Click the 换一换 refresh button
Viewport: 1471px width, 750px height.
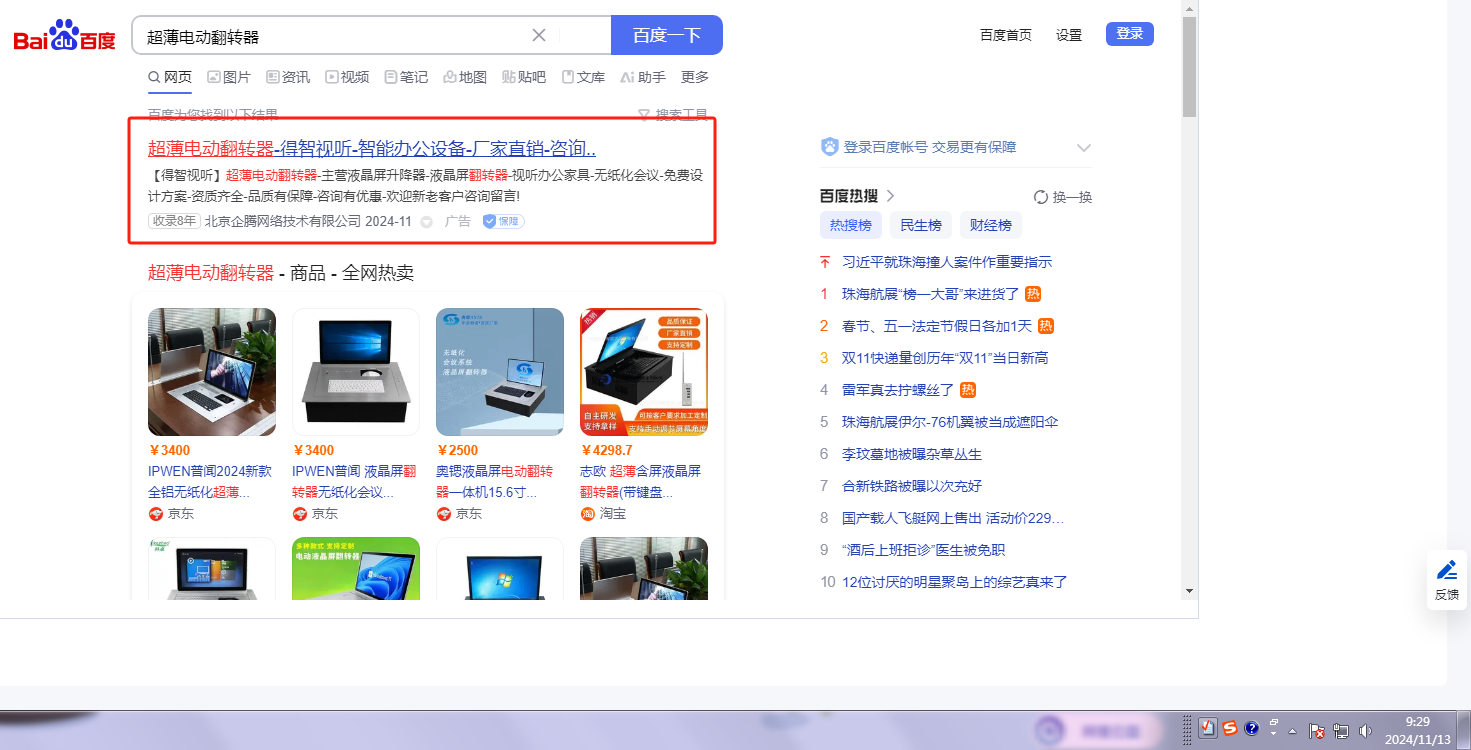point(1063,197)
